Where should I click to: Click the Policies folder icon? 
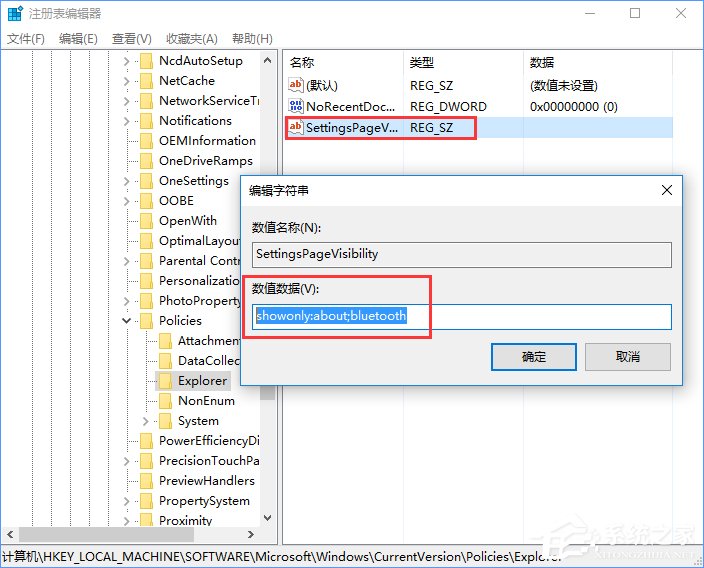pyautogui.click(x=146, y=321)
